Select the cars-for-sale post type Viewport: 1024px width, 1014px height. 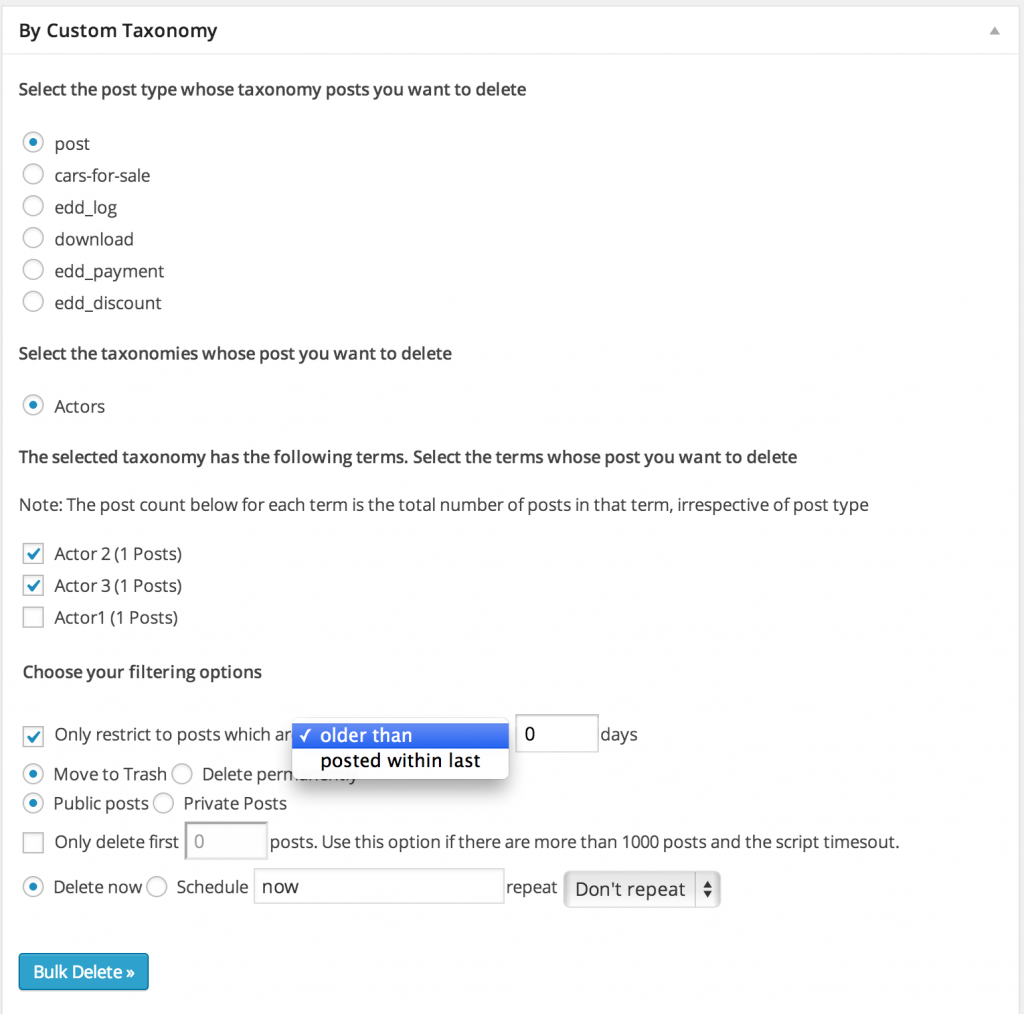32,175
